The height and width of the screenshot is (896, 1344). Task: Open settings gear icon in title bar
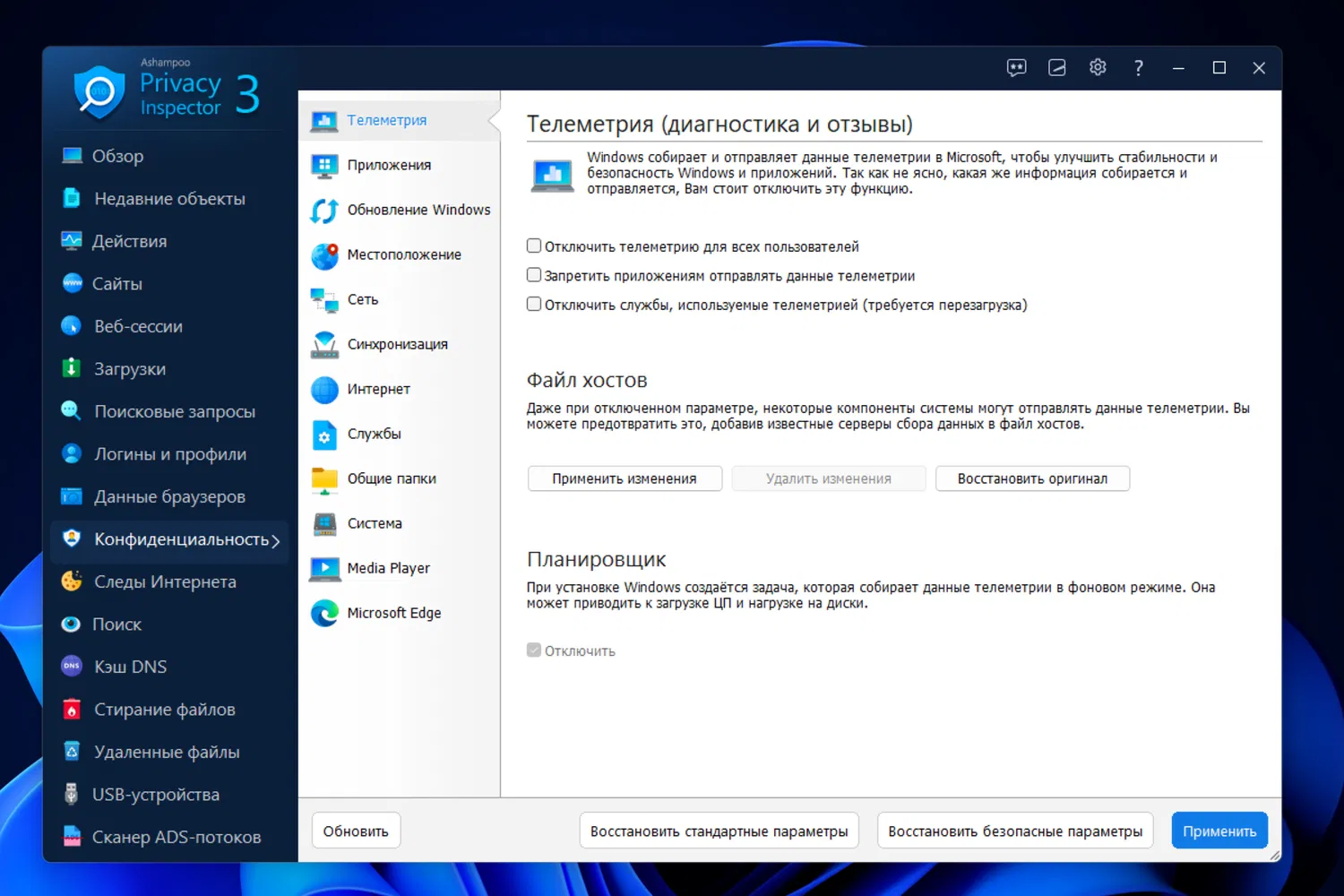click(1098, 67)
